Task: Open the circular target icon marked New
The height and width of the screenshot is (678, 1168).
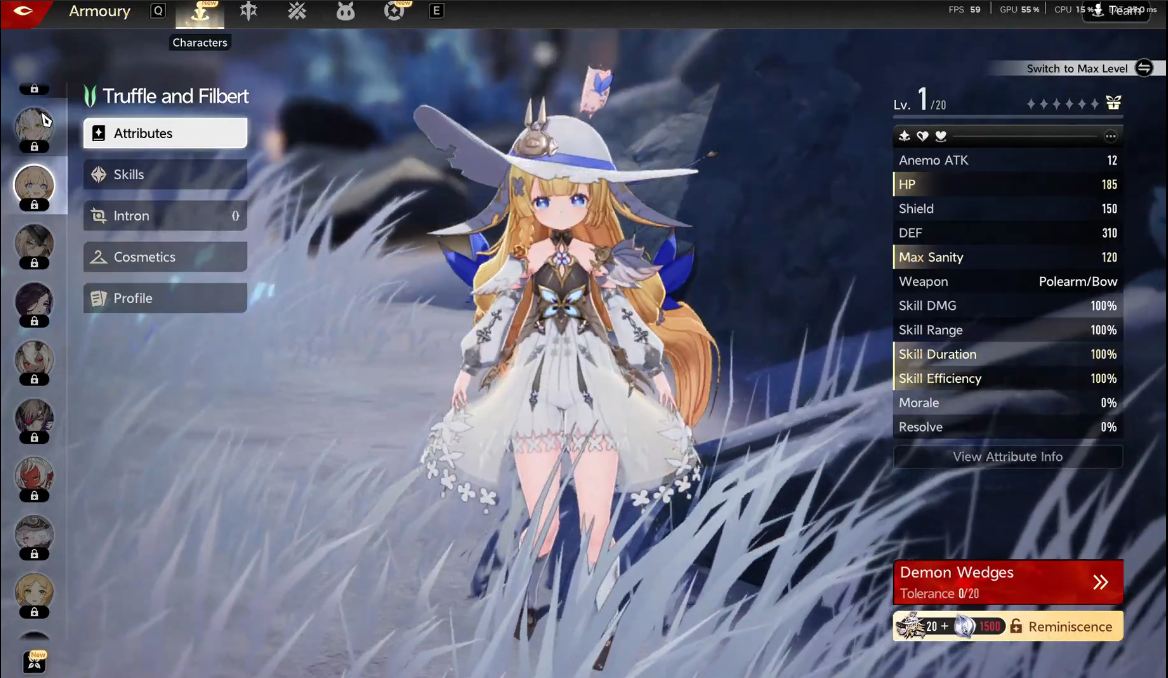Action: tap(395, 12)
